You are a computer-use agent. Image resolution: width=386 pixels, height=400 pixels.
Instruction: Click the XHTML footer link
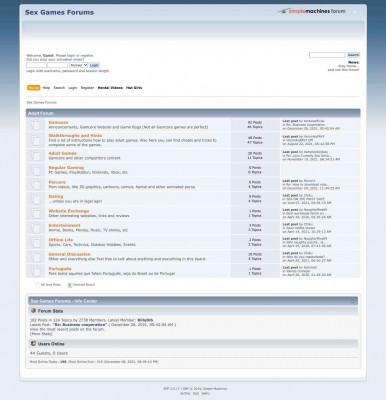tap(185, 393)
